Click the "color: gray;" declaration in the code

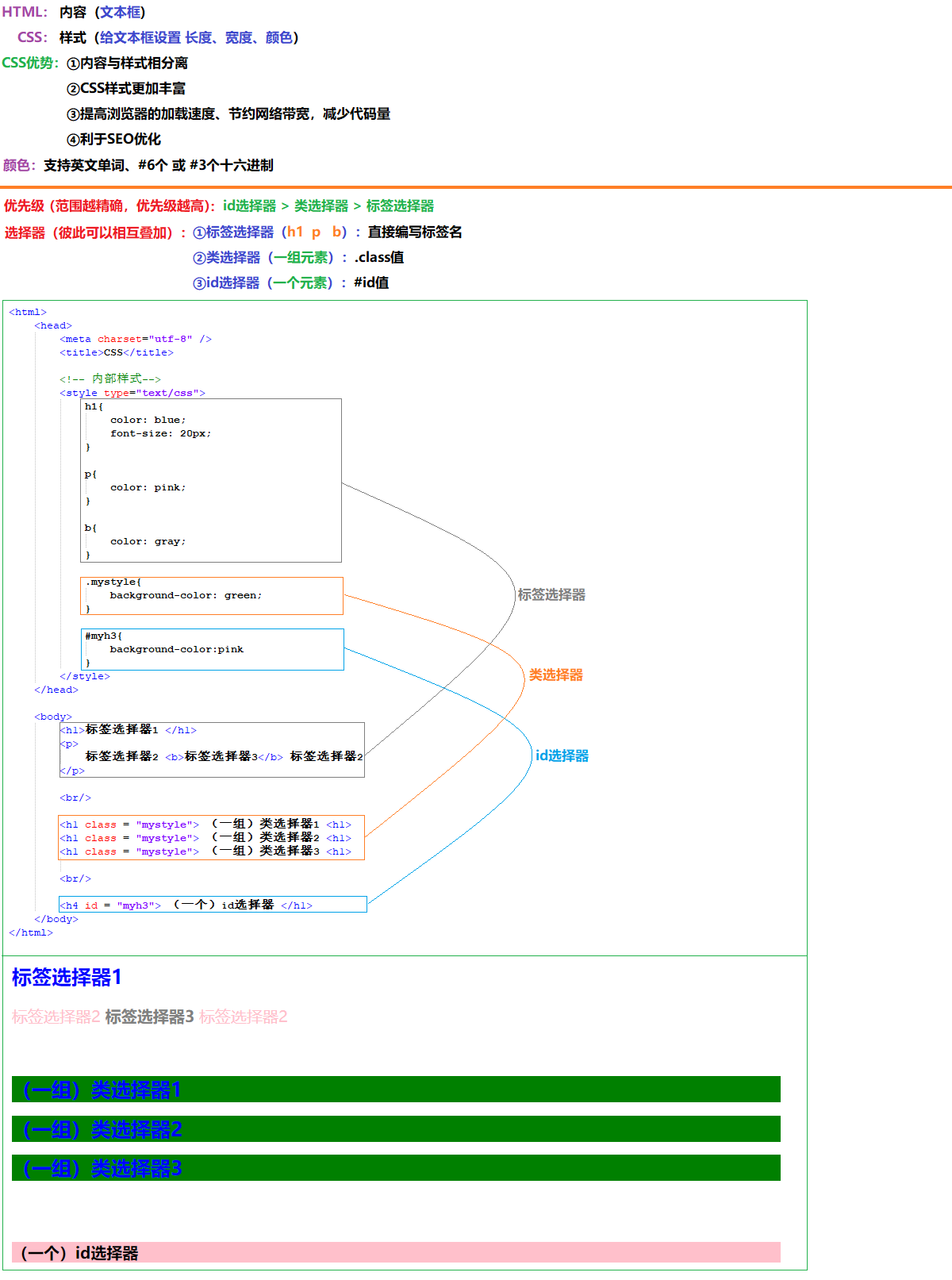pyautogui.click(x=148, y=542)
